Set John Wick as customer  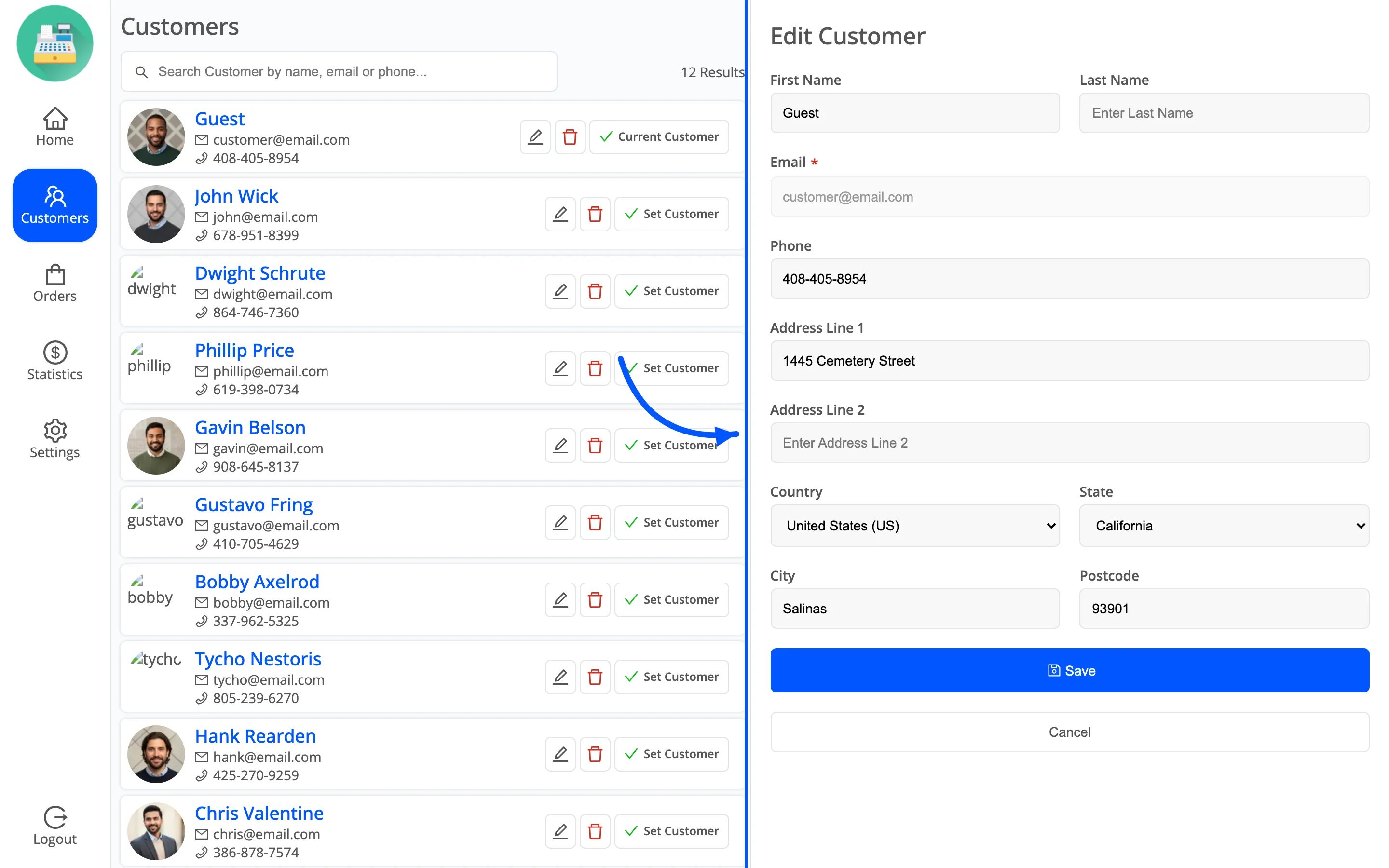coord(671,214)
